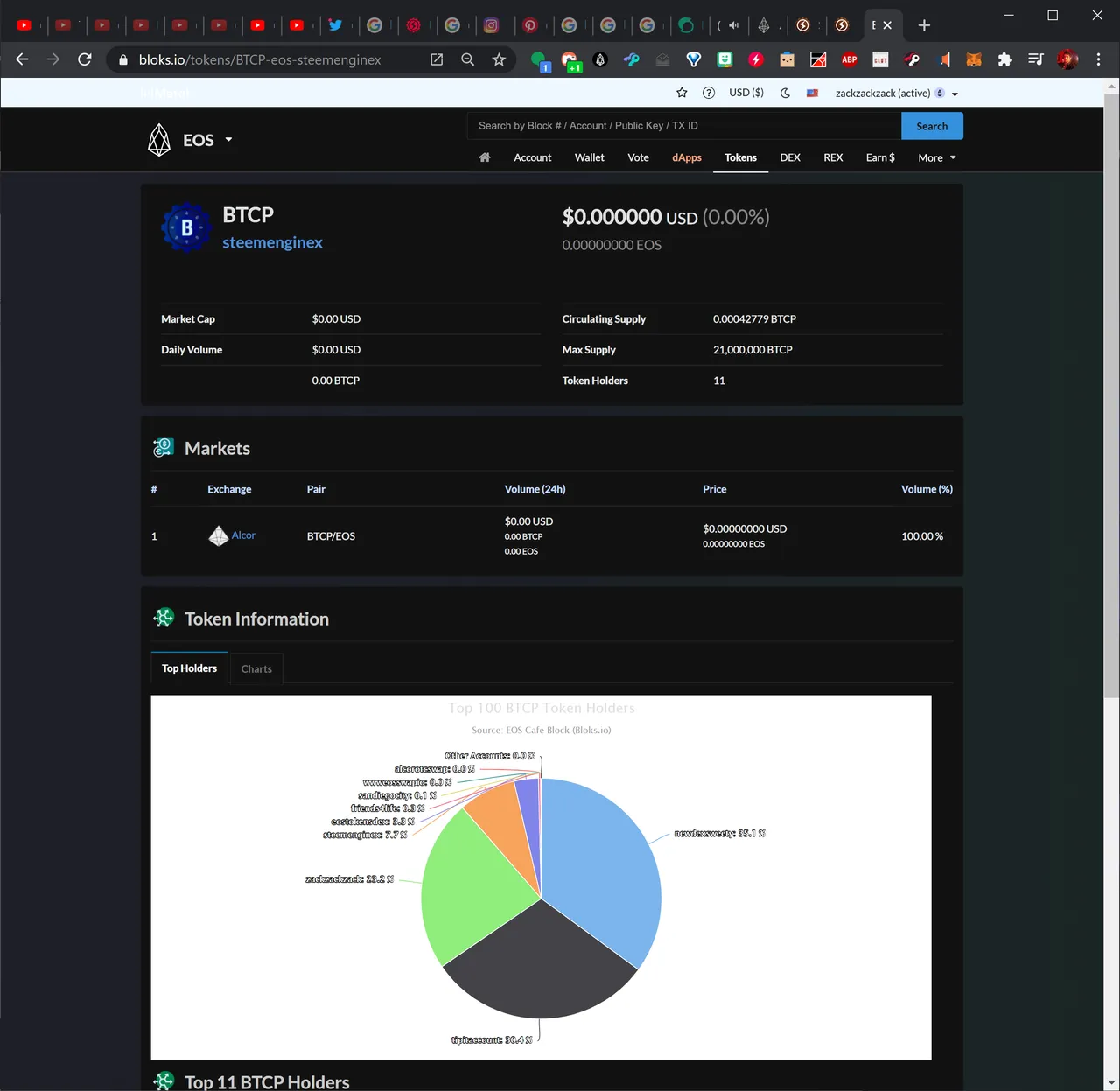Sort by Volume (24h) column header
This screenshot has height=1091, width=1120.
click(x=535, y=489)
